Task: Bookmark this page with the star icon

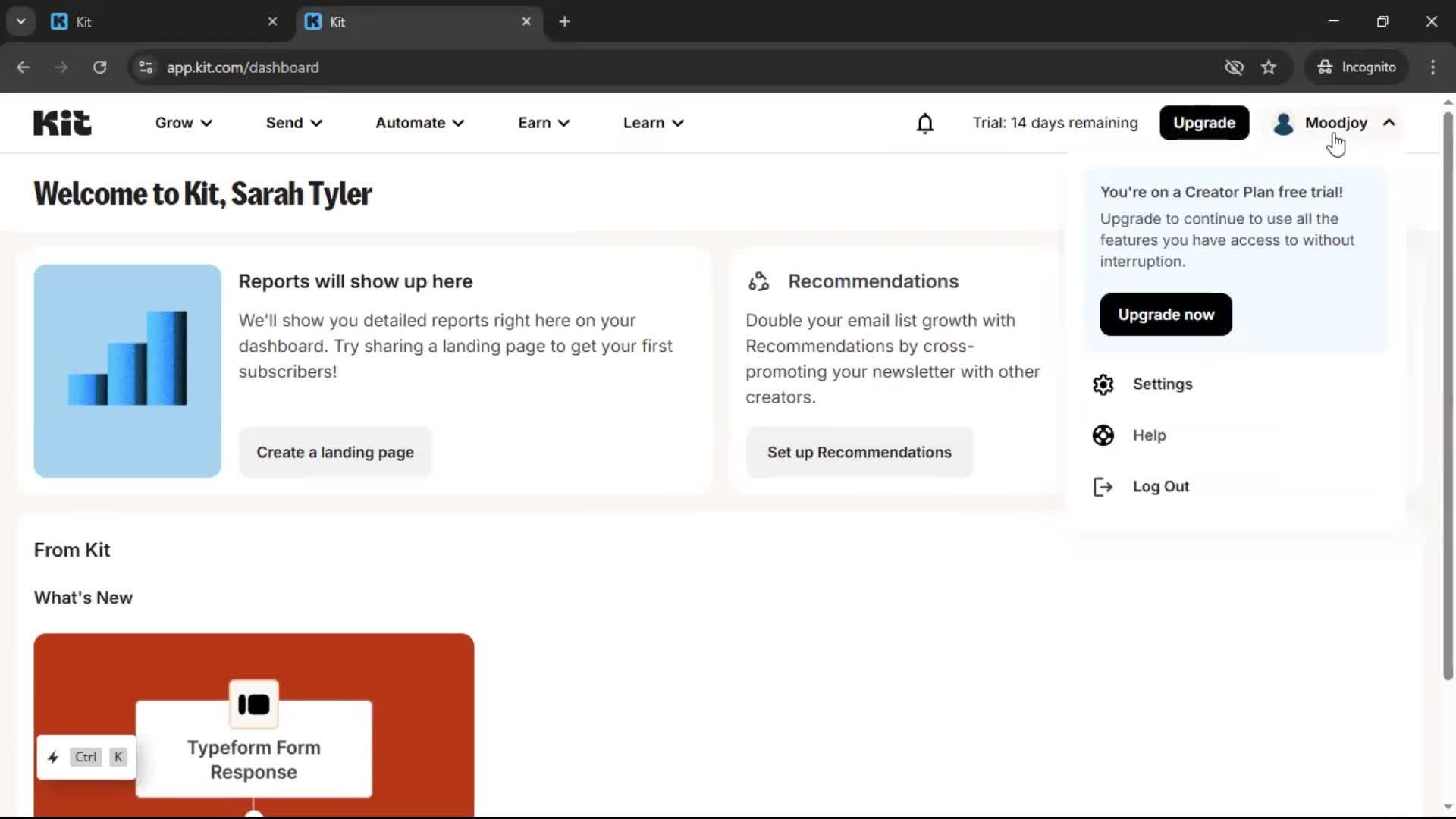Action: pos(1269,67)
